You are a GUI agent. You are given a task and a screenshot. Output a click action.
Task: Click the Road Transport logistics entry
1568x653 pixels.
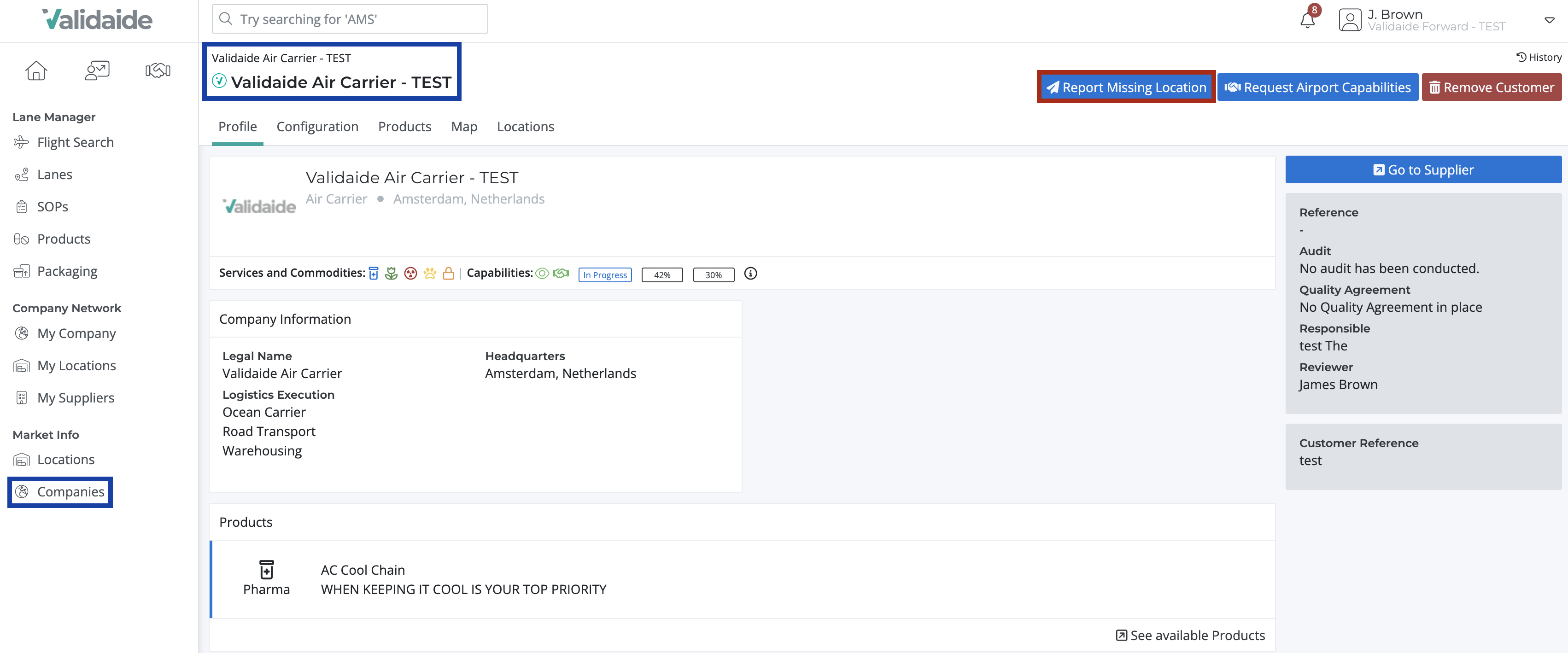[x=269, y=431]
